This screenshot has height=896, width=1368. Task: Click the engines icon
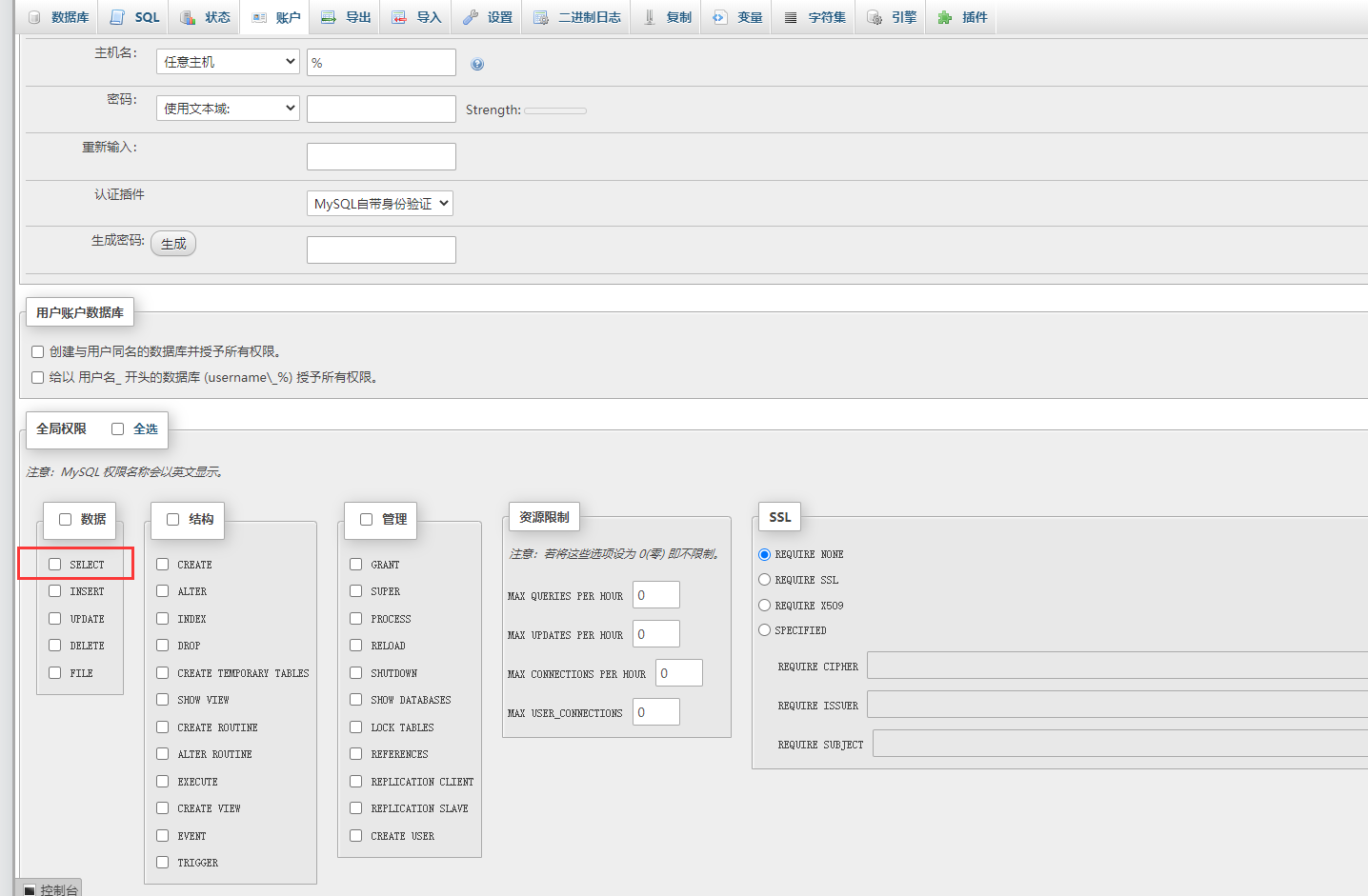pyautogui.click(x=875, y=17)
